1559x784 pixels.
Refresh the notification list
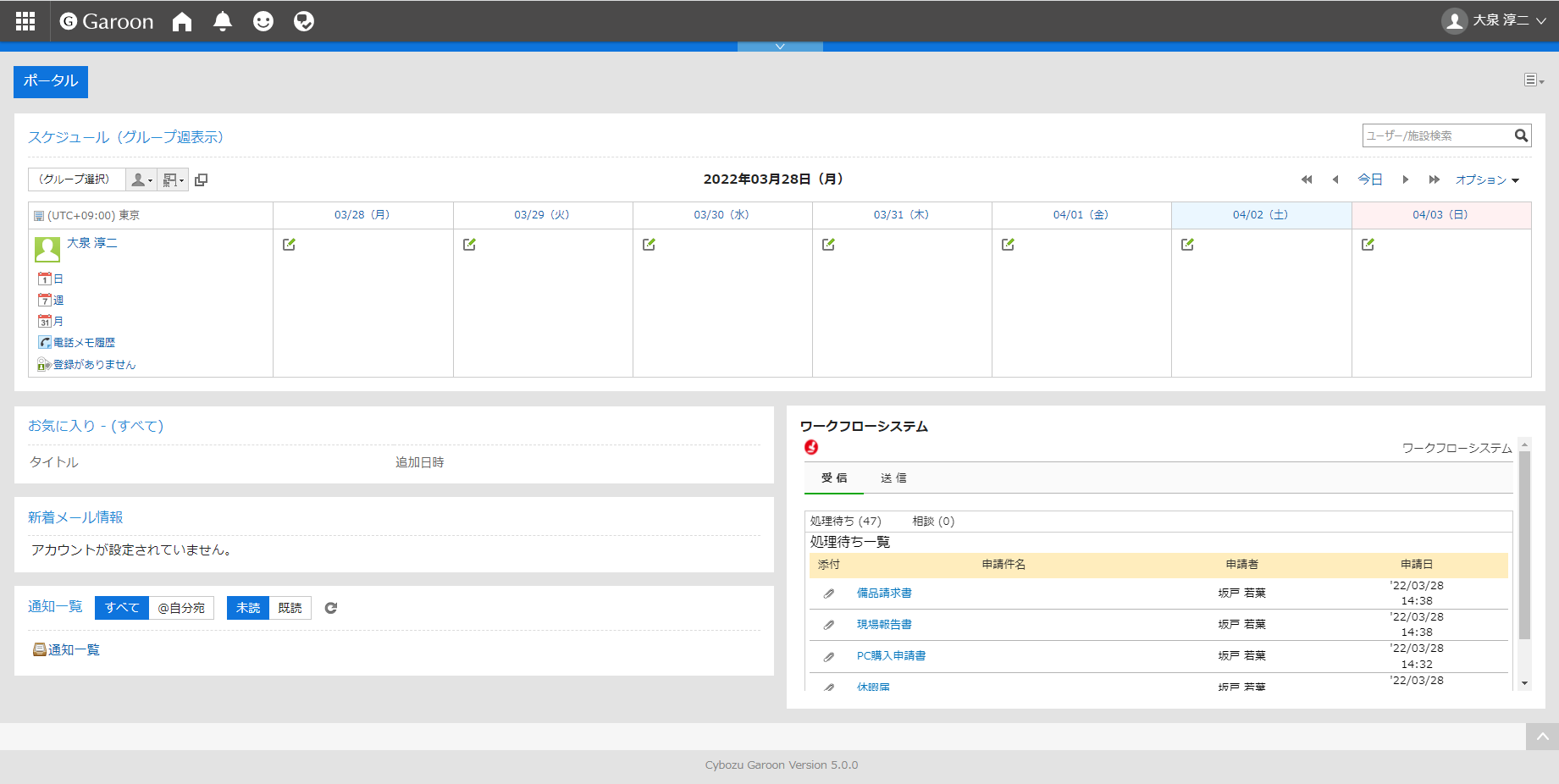[331, 608]
